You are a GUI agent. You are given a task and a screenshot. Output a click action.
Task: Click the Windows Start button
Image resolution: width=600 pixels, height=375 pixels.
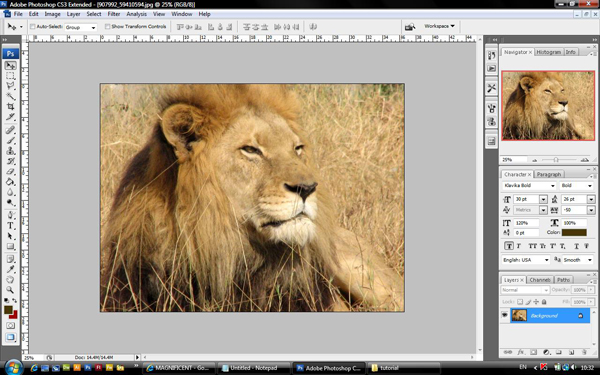pos(13,367)
